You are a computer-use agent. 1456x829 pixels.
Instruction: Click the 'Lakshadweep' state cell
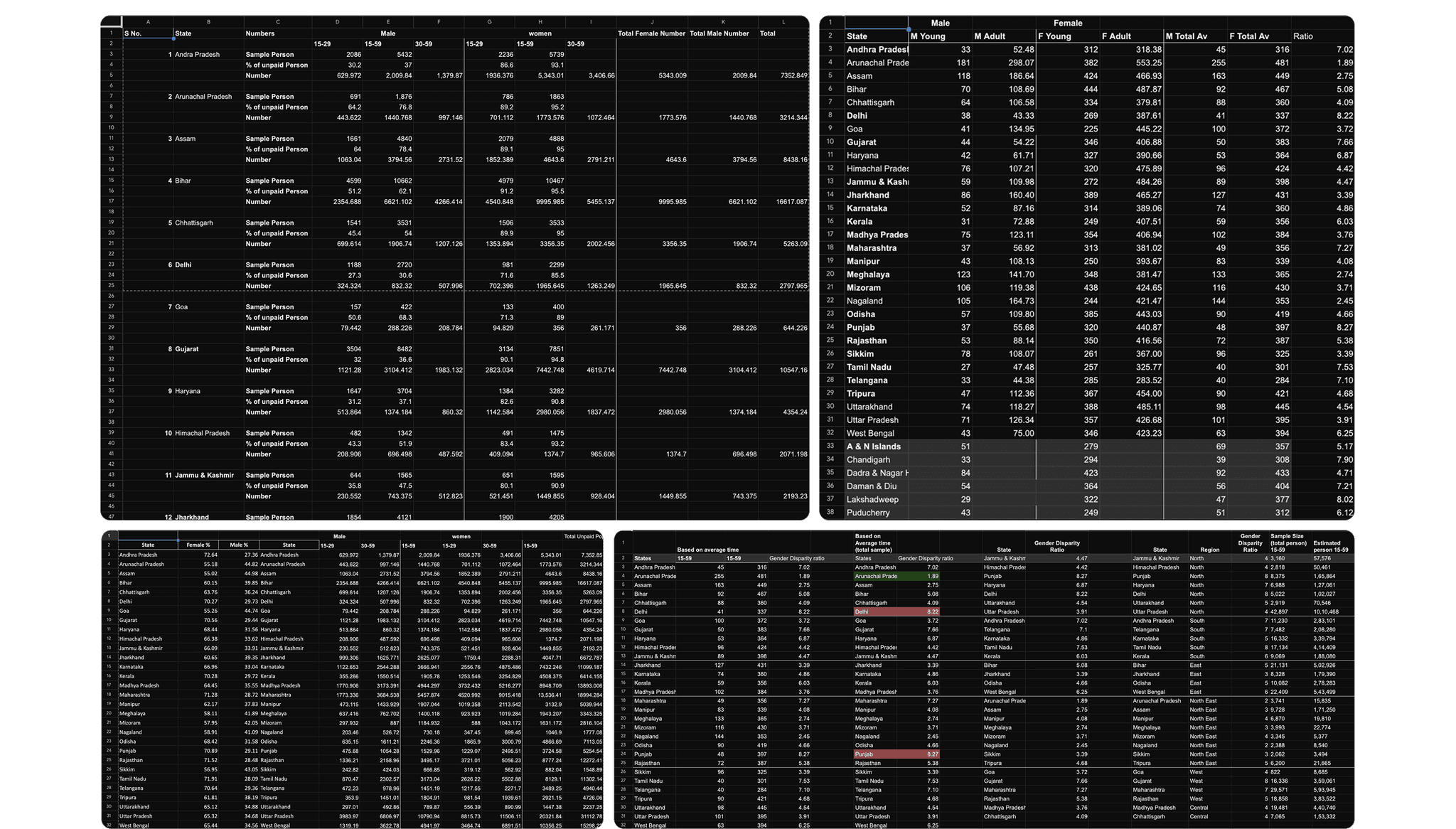pyautogui.click(x=872, y=499)
